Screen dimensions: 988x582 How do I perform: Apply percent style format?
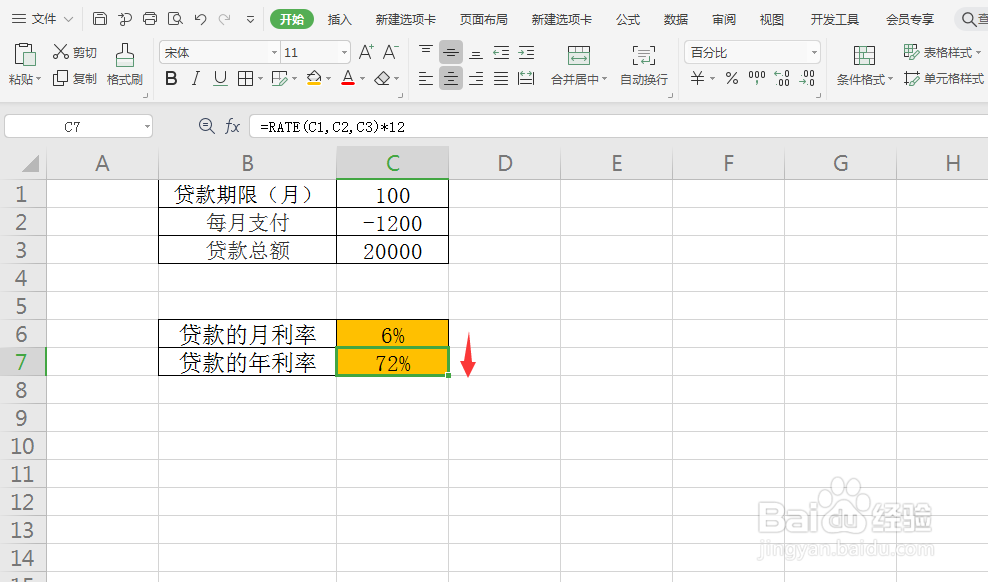(732, 79)
